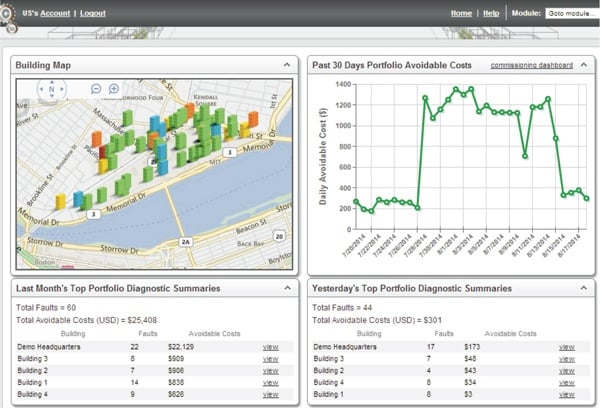Click the gear logo icon in header

pos(6,14)
